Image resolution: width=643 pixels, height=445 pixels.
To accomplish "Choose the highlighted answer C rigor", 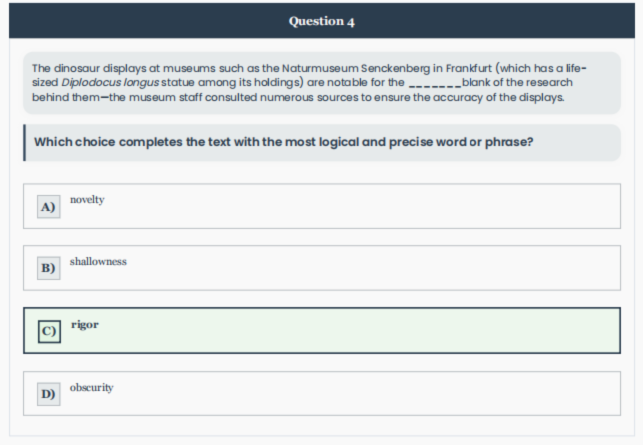I will click(322, 331).
